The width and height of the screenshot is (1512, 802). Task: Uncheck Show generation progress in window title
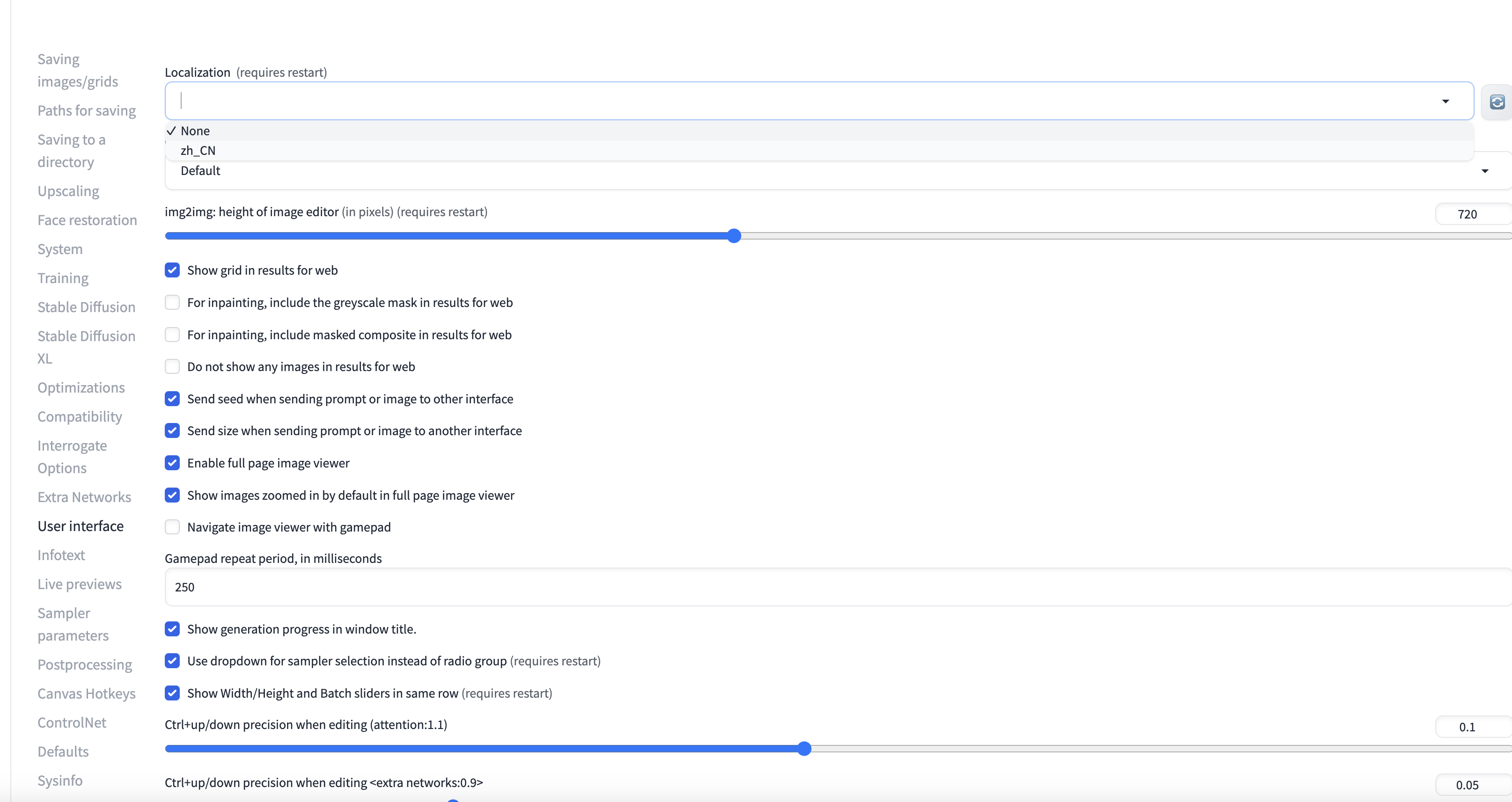pyautogui.click(x=172, y=629)
